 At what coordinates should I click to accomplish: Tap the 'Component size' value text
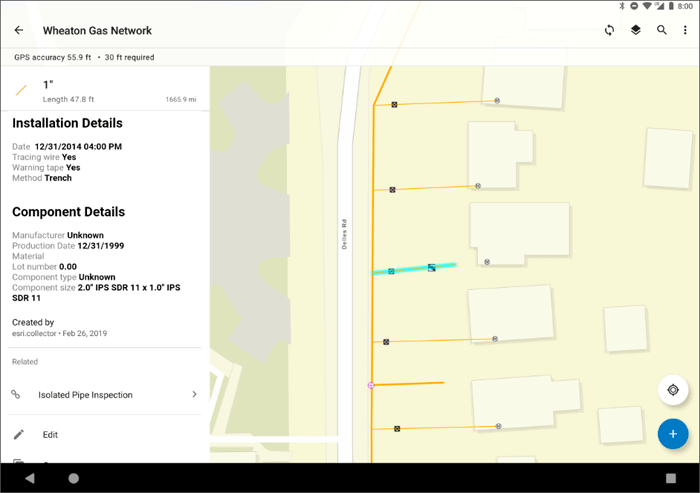point(96,292)
